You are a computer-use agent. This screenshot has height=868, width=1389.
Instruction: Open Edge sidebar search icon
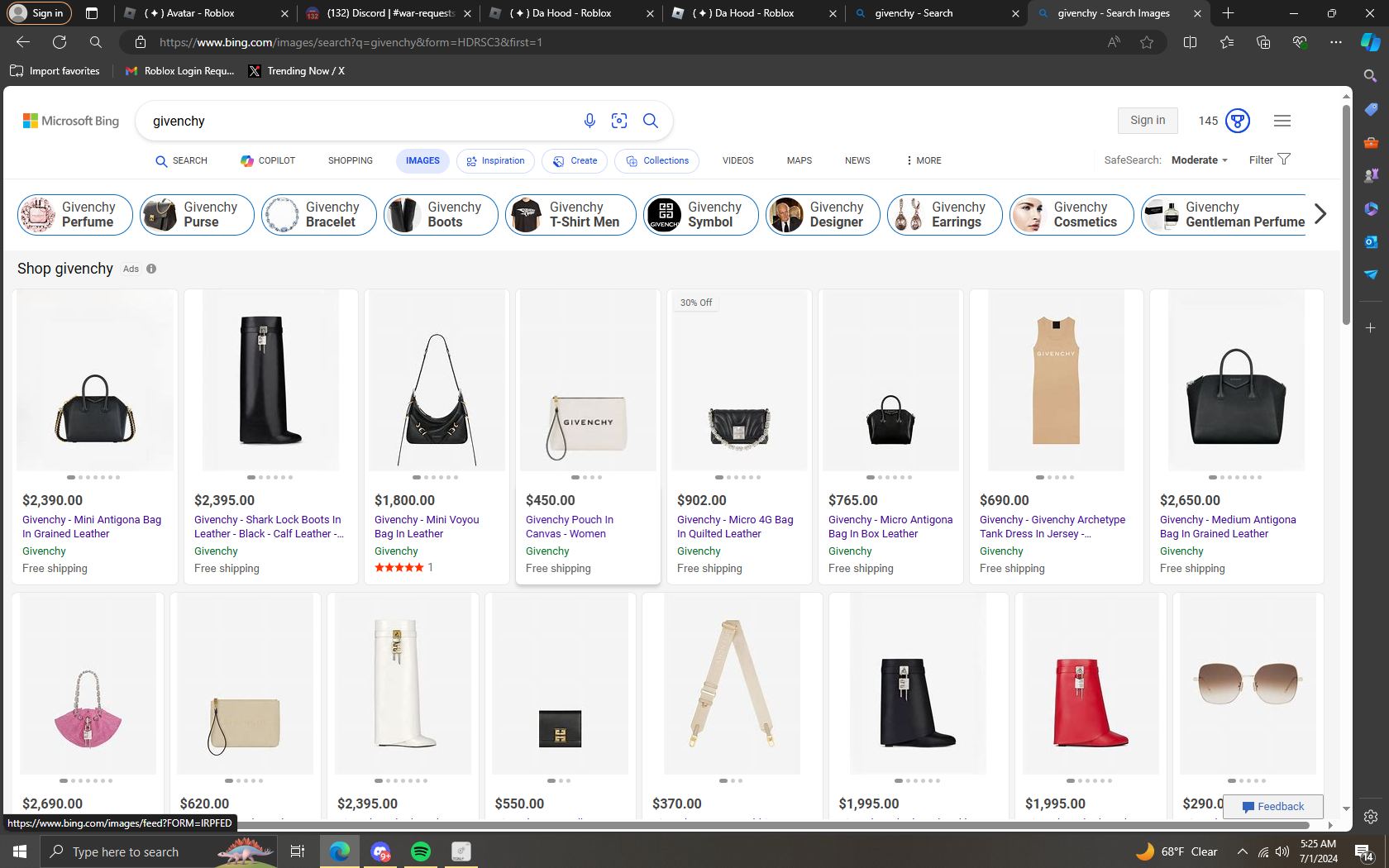1371,76
